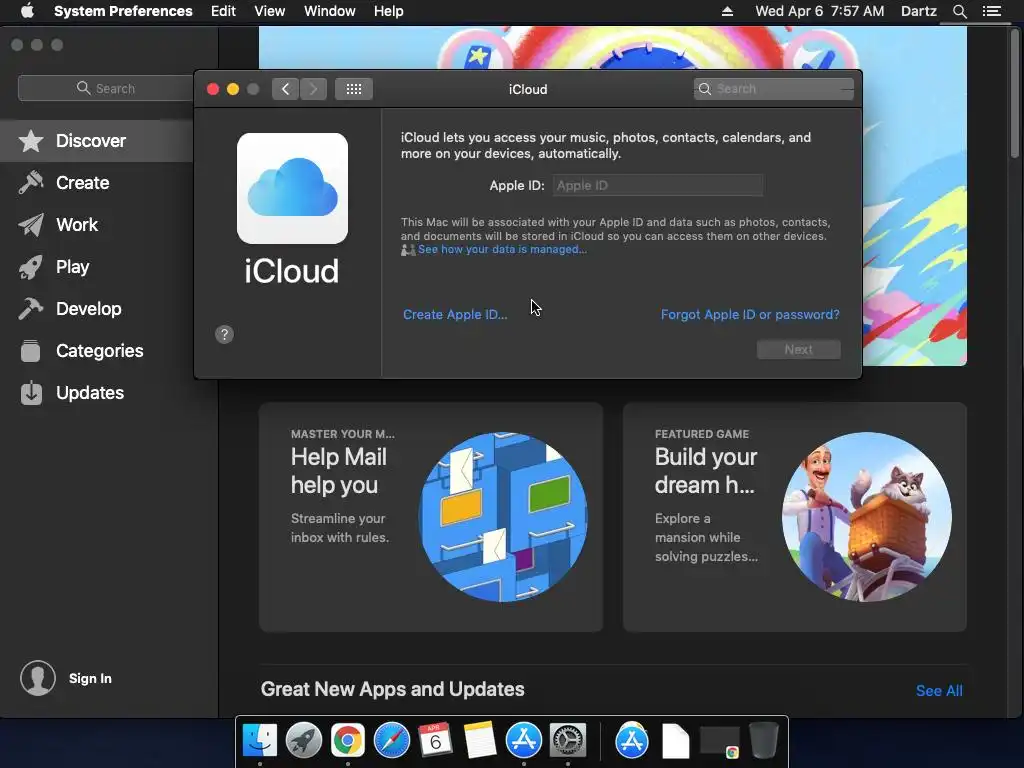The height and width of the screenshot is (768, 1024).
Task: Open Help Mail help you story card
Action: pos(431,517)
